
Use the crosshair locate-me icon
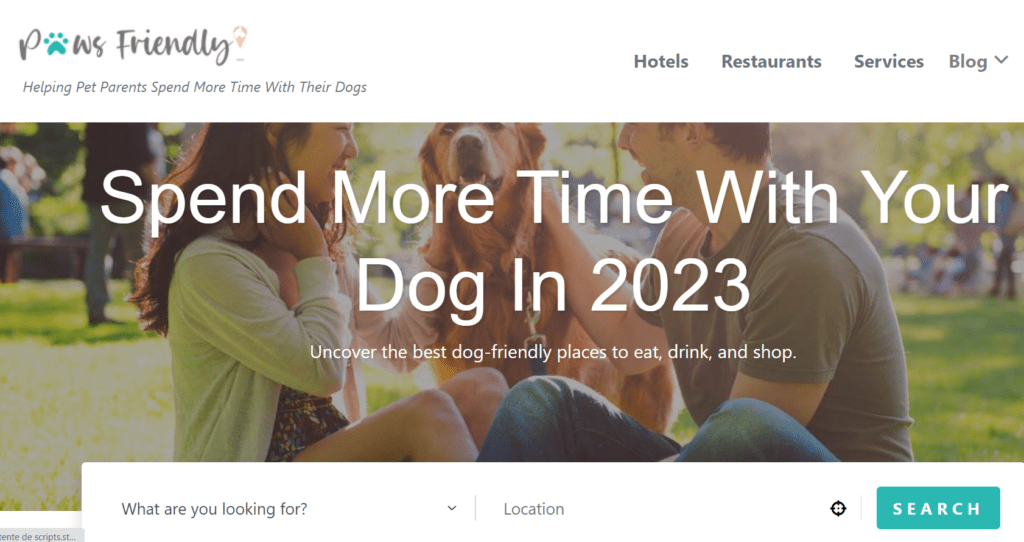click(x=838, y=508)
